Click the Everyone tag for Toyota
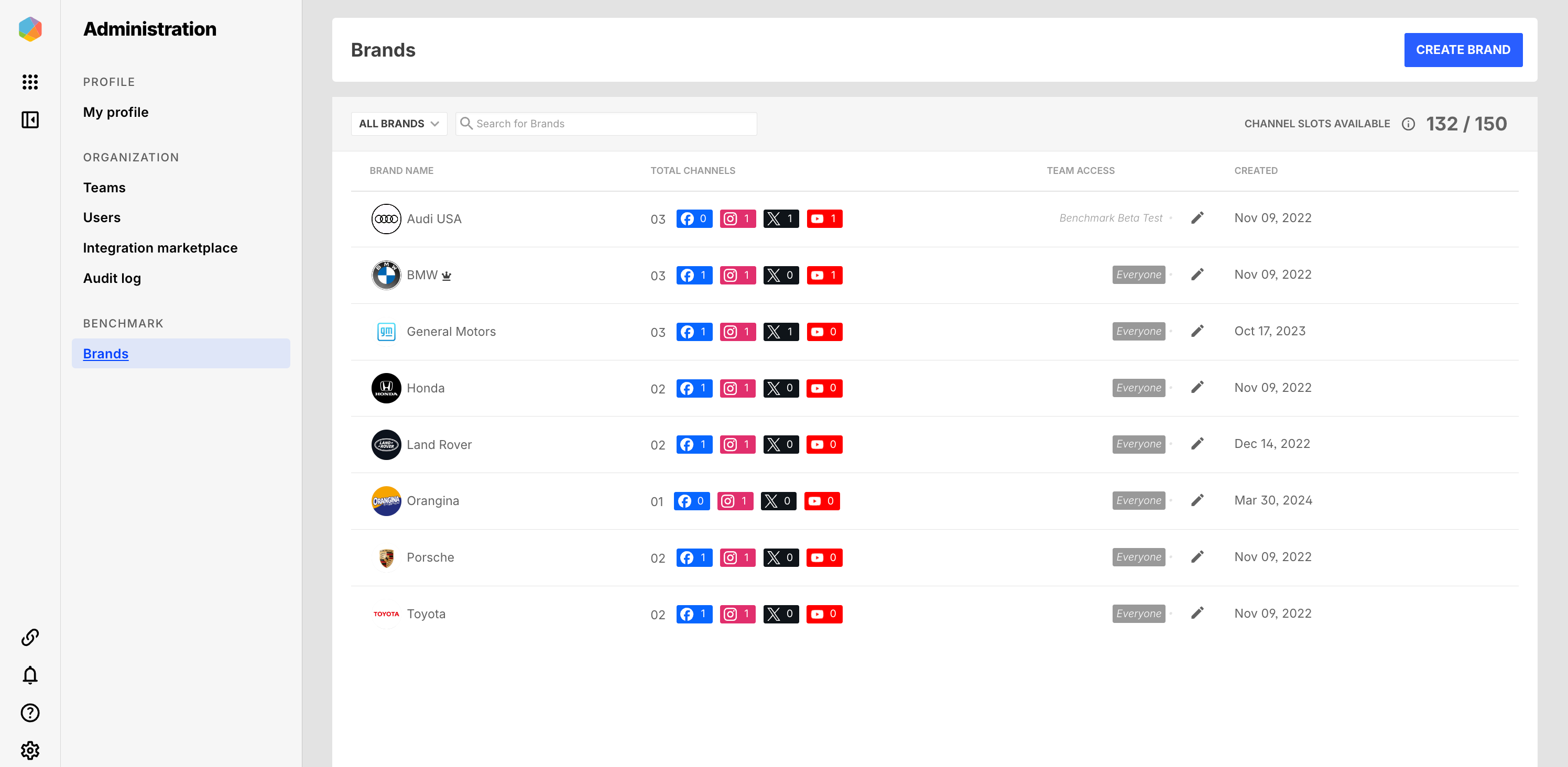 (1138, 613)
